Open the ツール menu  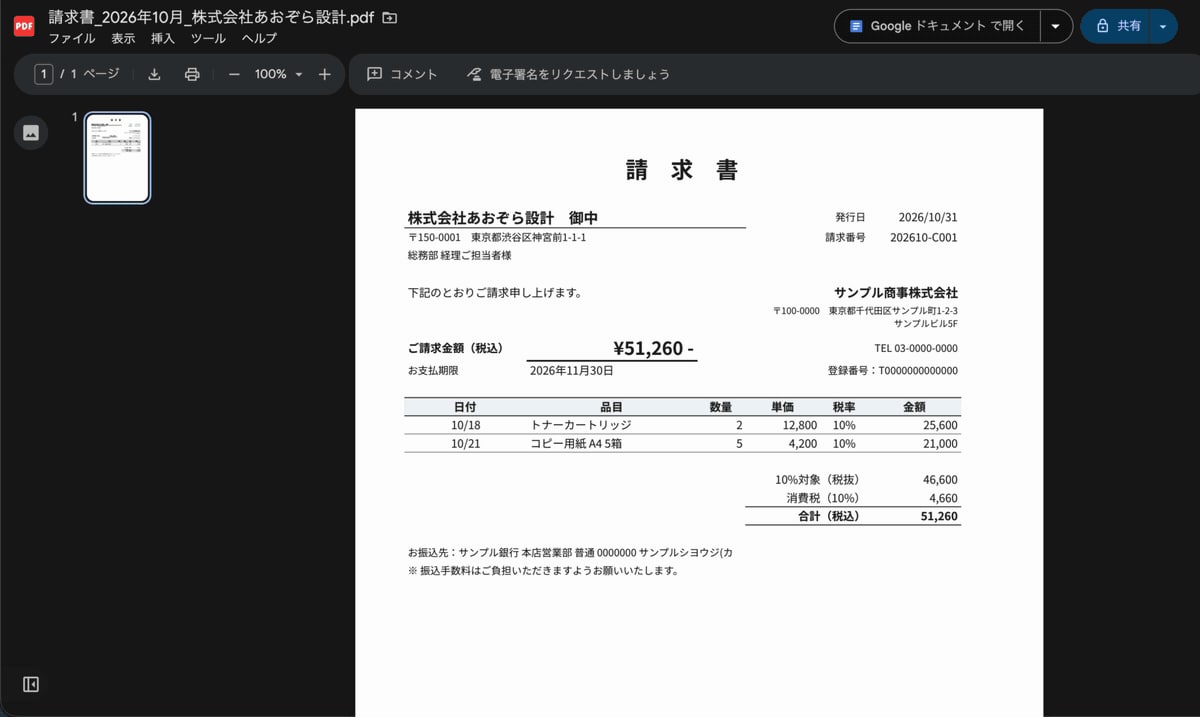coord(208,39)
